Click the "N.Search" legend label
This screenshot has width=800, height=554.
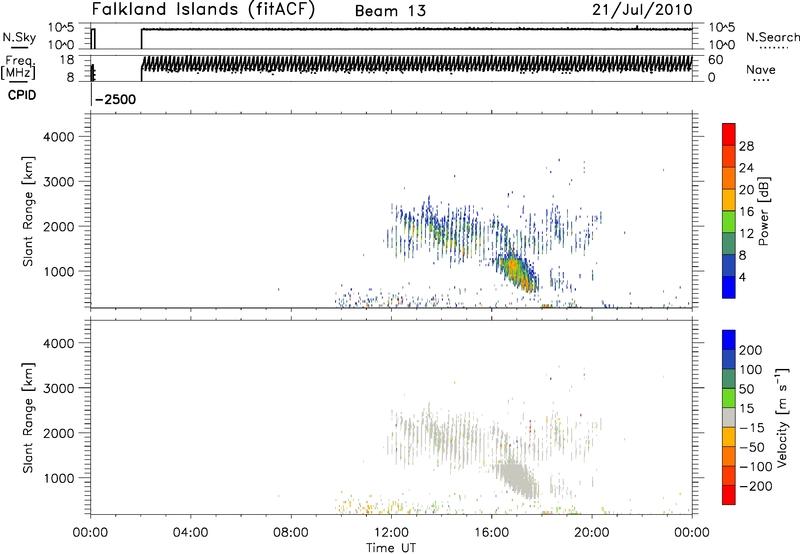(772, 37)
